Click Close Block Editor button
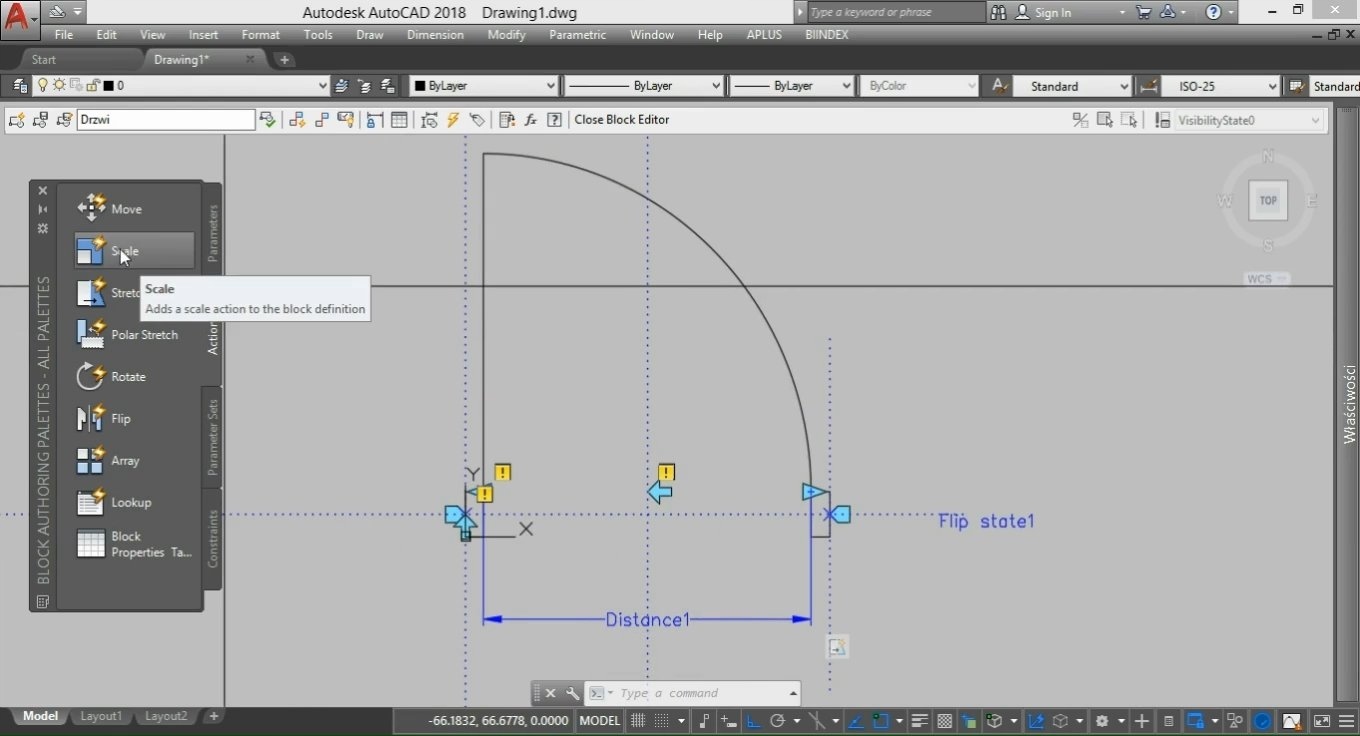Screen dimensions: 1360x736 point(621,120)
